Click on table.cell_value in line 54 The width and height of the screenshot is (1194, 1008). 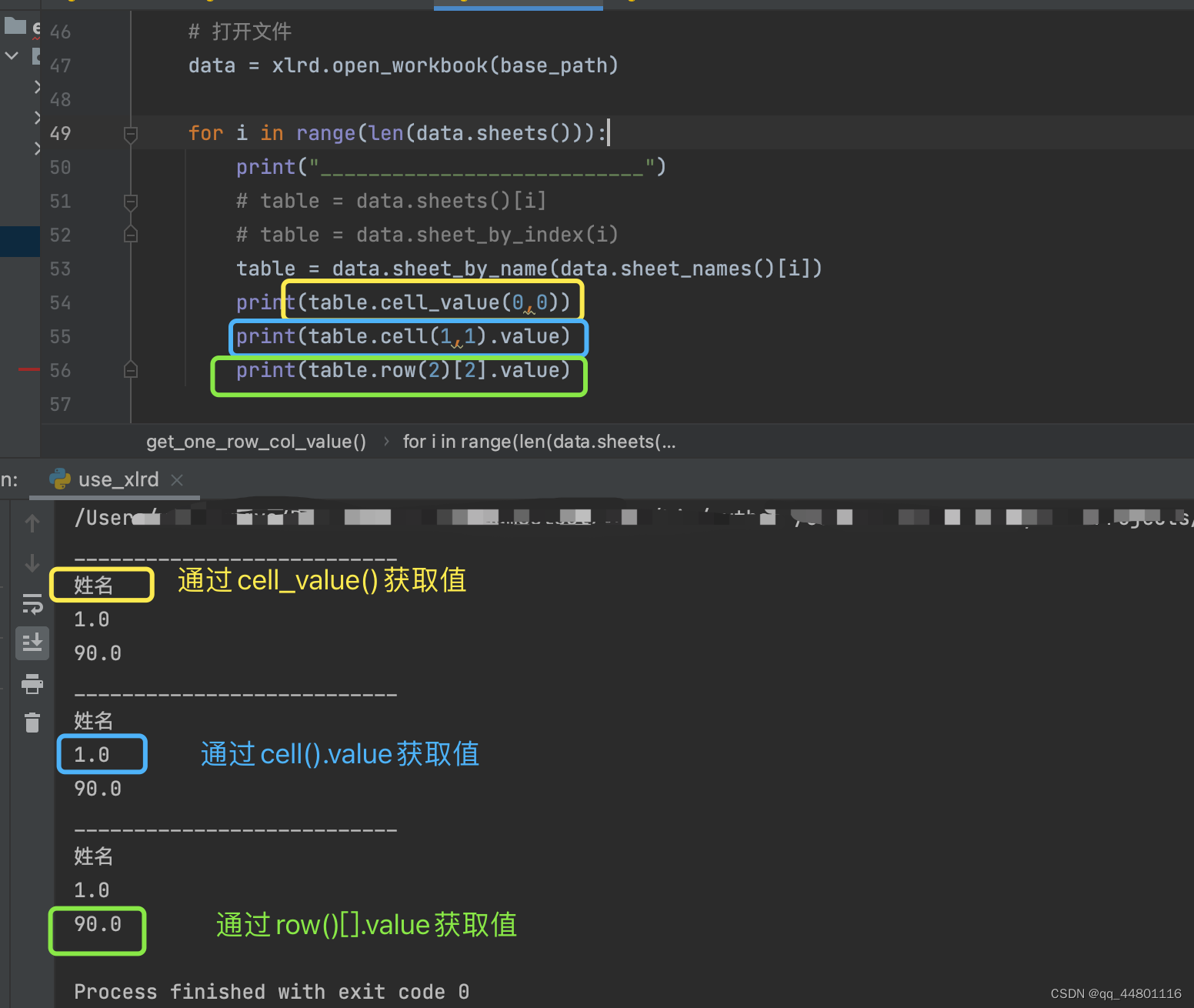click(404, 302)
